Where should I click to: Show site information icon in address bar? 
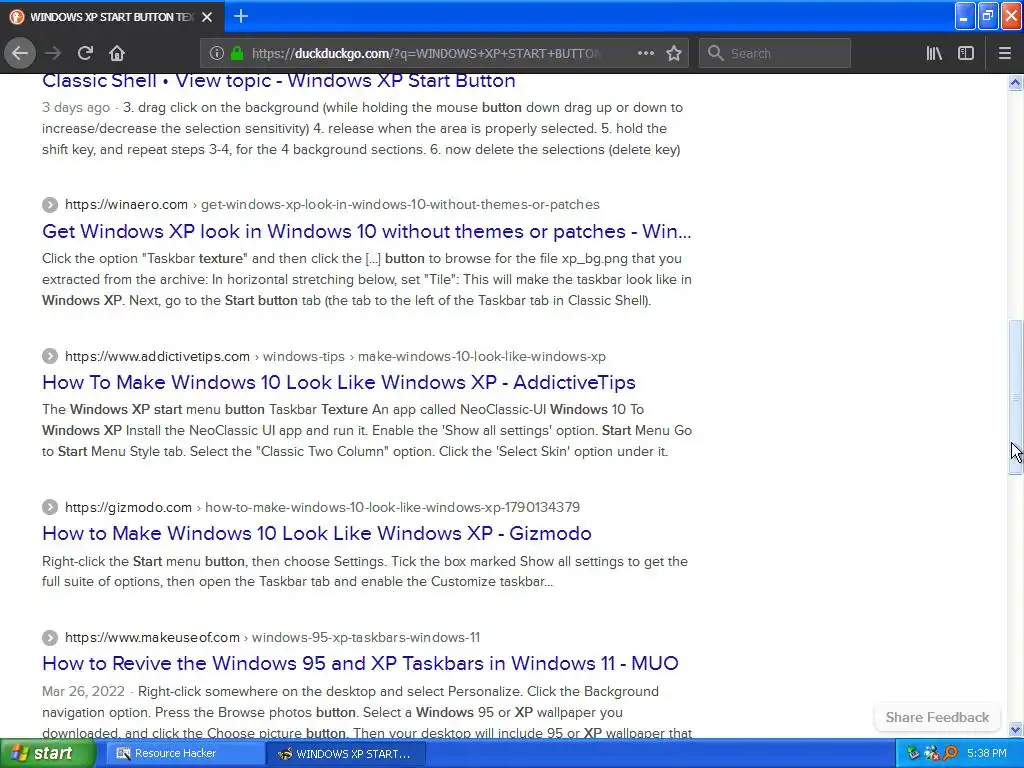217,53
